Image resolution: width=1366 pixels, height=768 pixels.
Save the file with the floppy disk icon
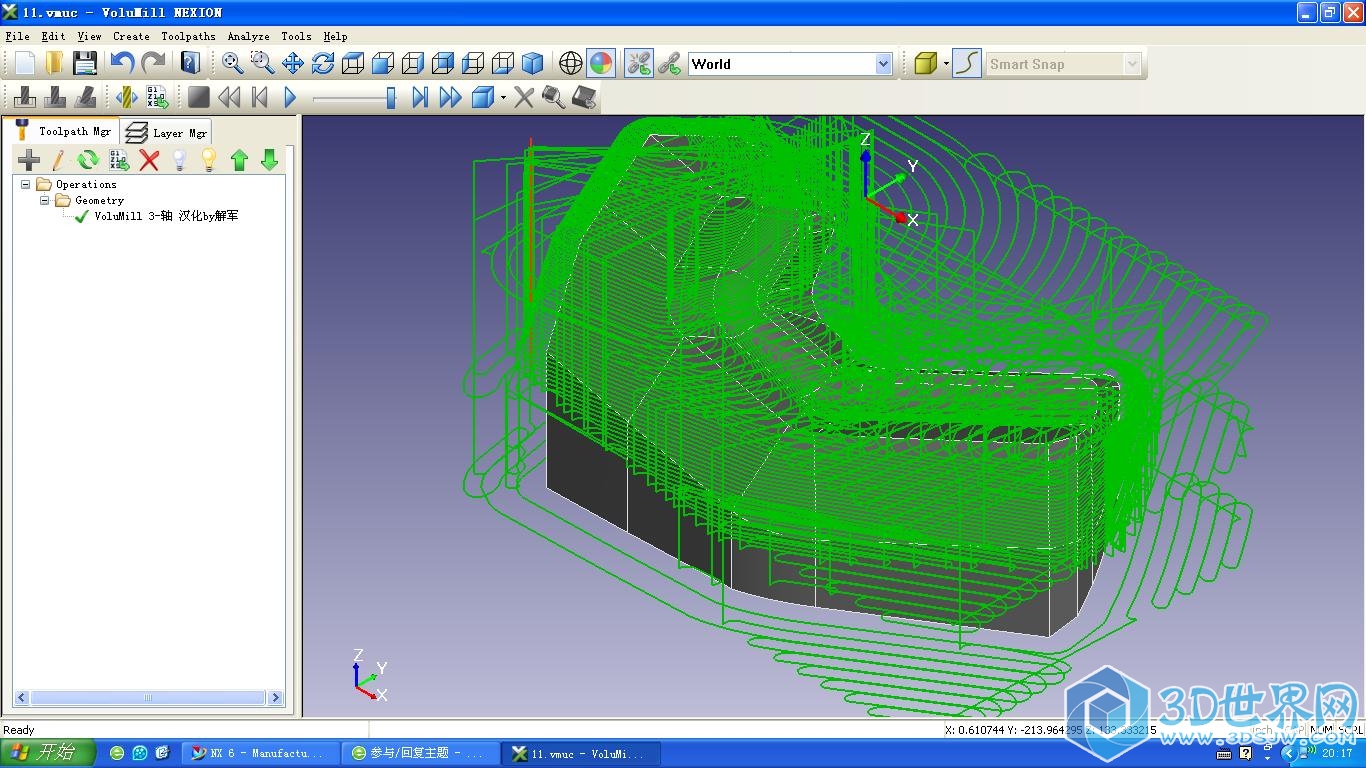click(85, 63)
